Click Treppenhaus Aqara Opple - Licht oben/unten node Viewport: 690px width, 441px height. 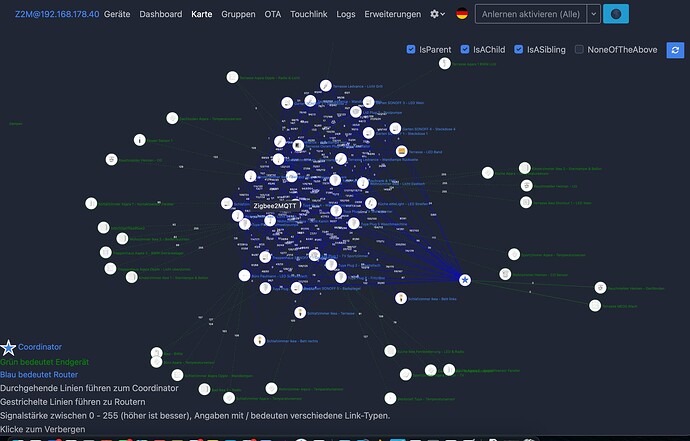click(x=110, y=268)
